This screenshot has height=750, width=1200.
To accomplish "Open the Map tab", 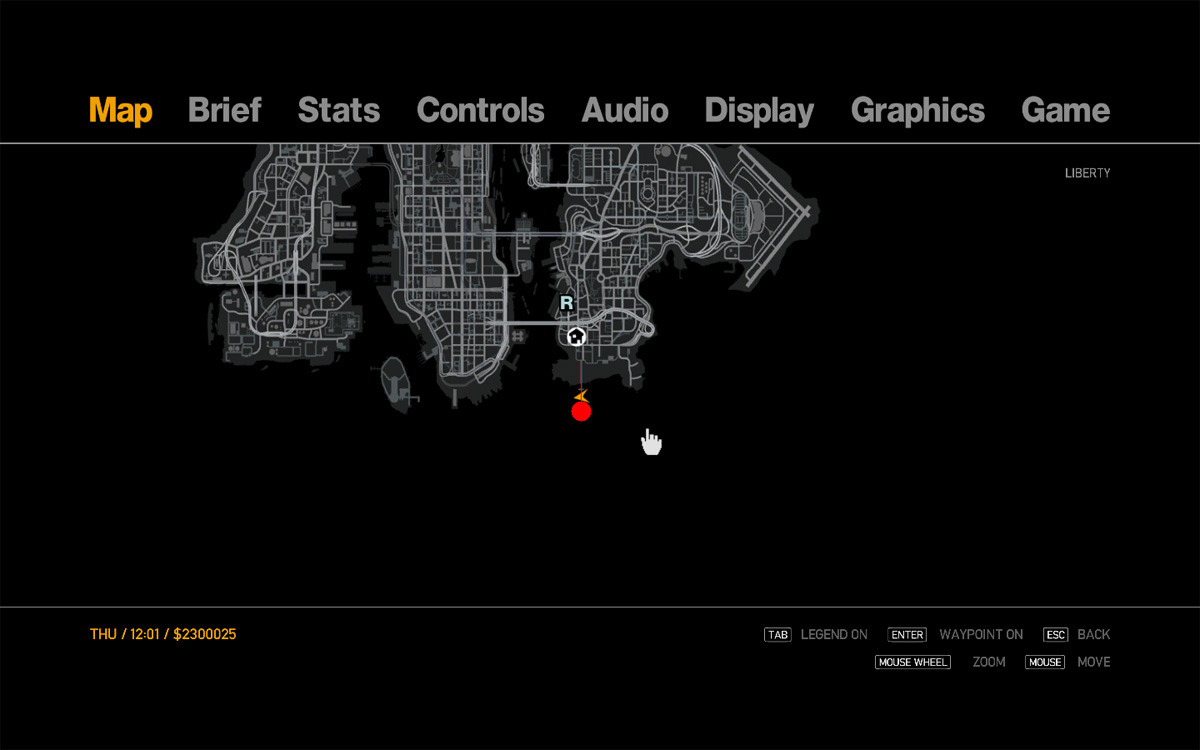I will pyautogui.click(x=120, y=110).
